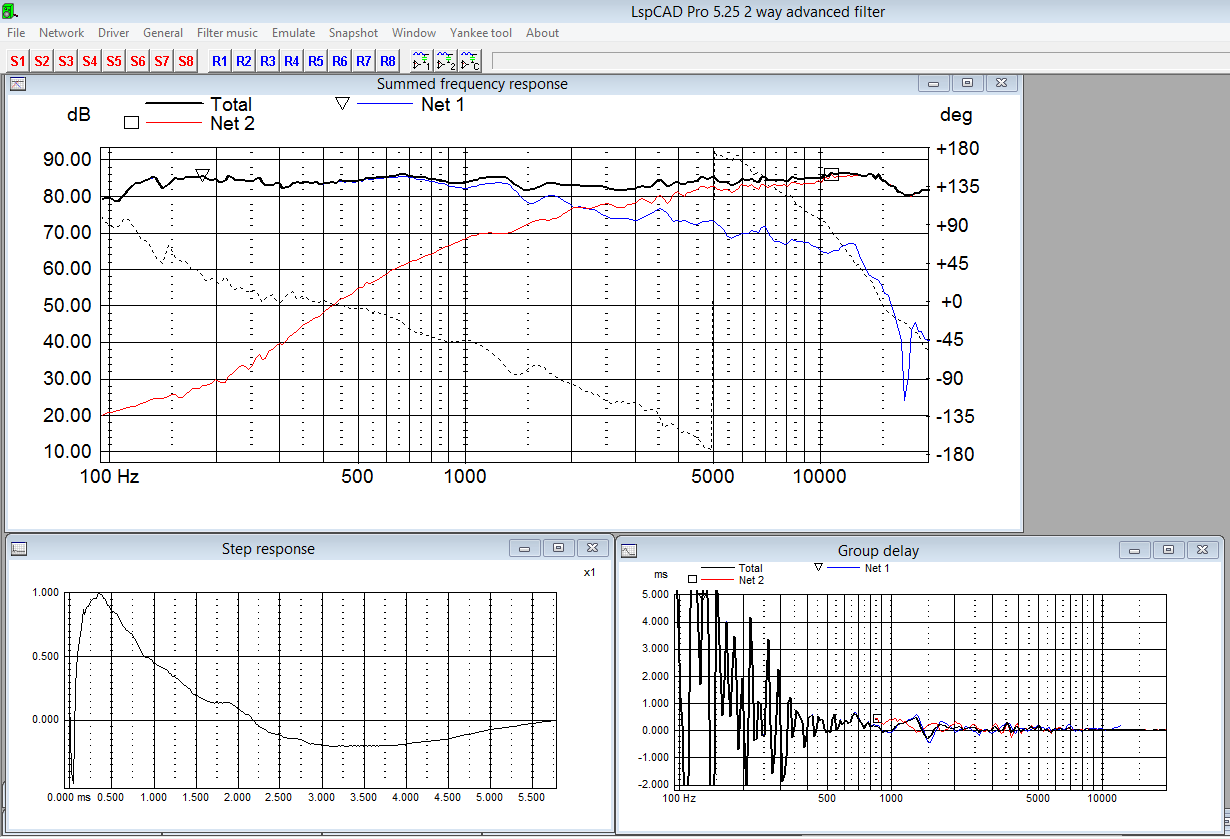The image size is (1230, 839).
Task: Click the Net 1 legend in Group delay
Action: click(x=877, y=568)
